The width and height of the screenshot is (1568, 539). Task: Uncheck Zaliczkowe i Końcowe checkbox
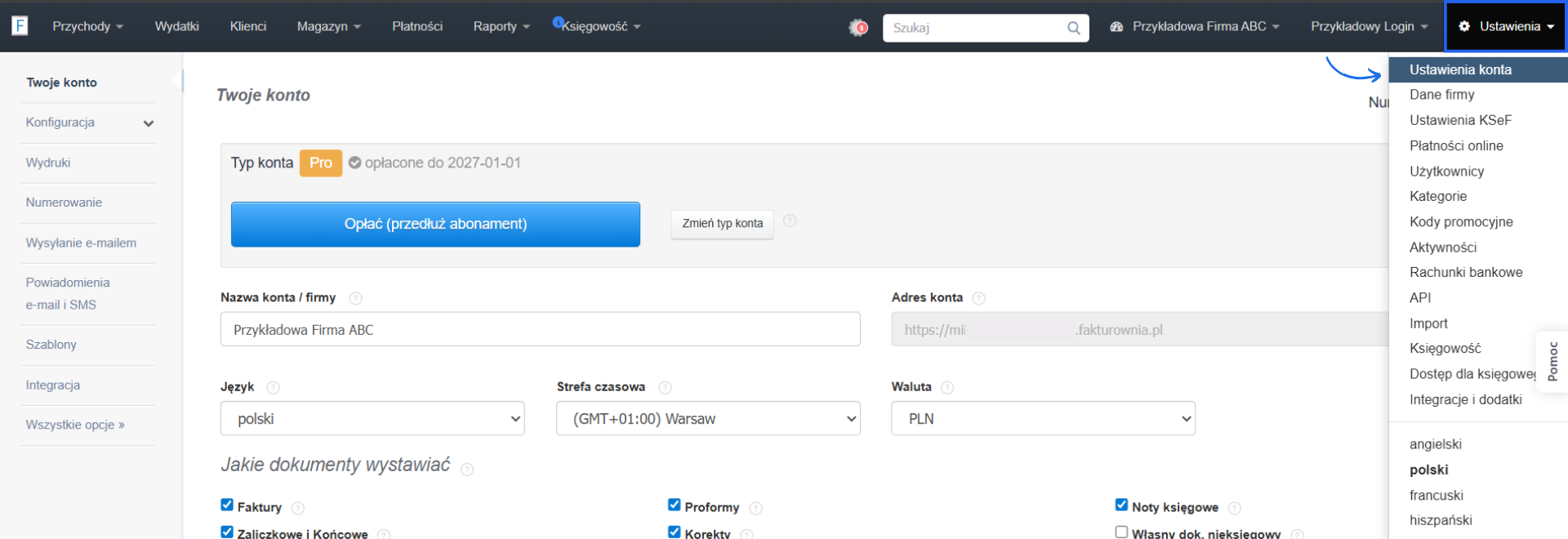227,532
